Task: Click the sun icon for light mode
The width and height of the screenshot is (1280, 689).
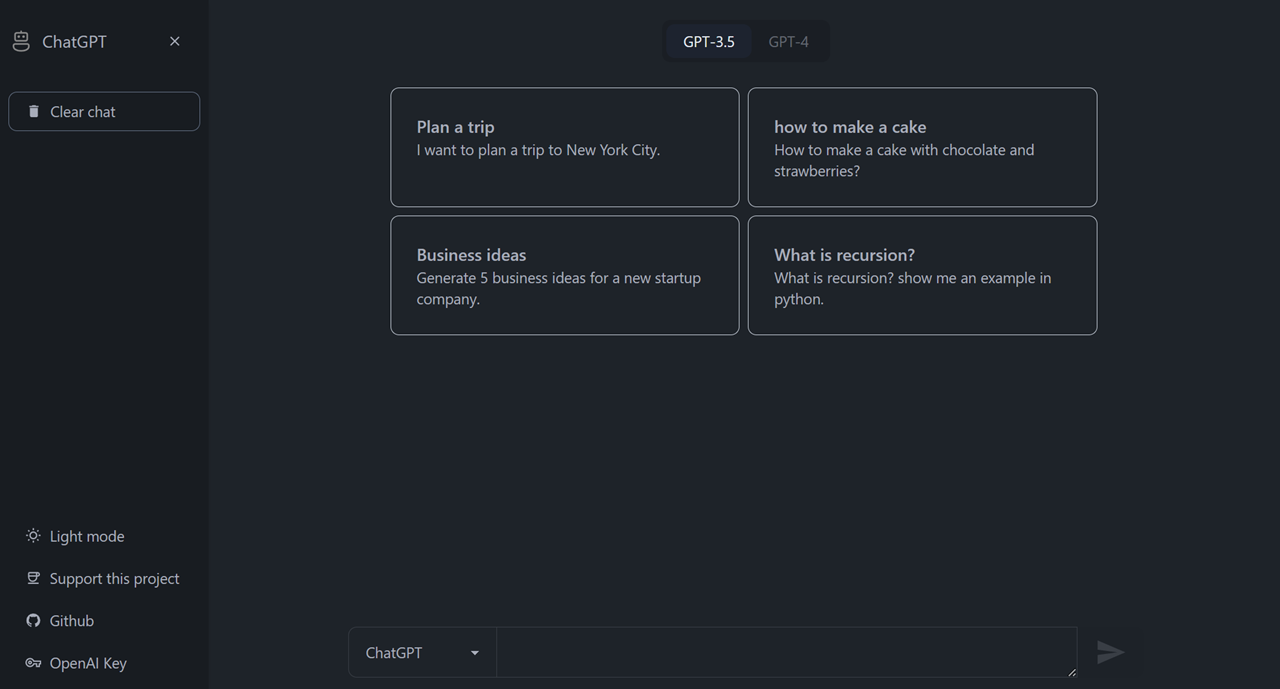Action: tap(33, 536)
